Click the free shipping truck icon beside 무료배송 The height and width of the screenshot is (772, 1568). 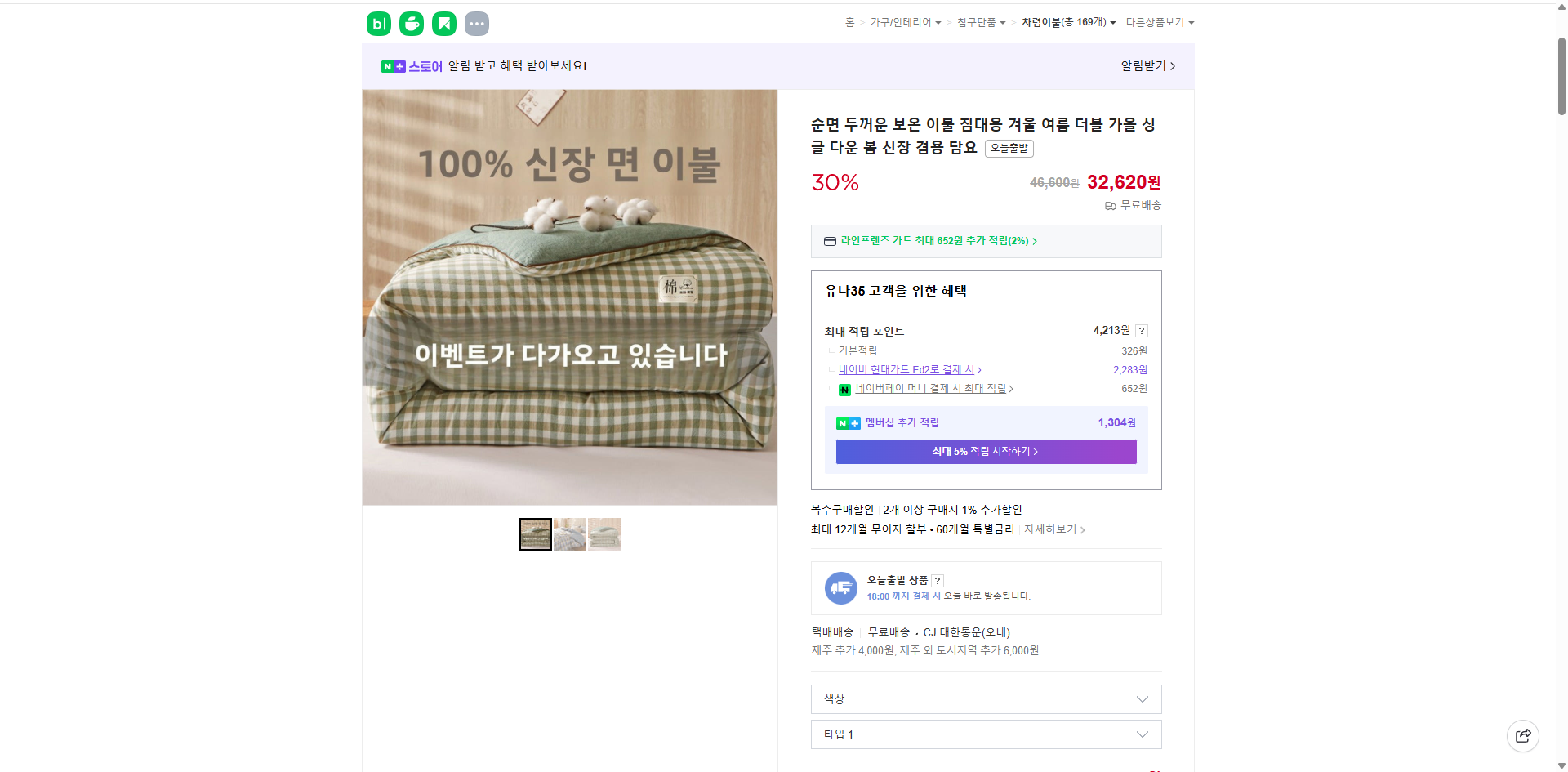coord(1109,206)
